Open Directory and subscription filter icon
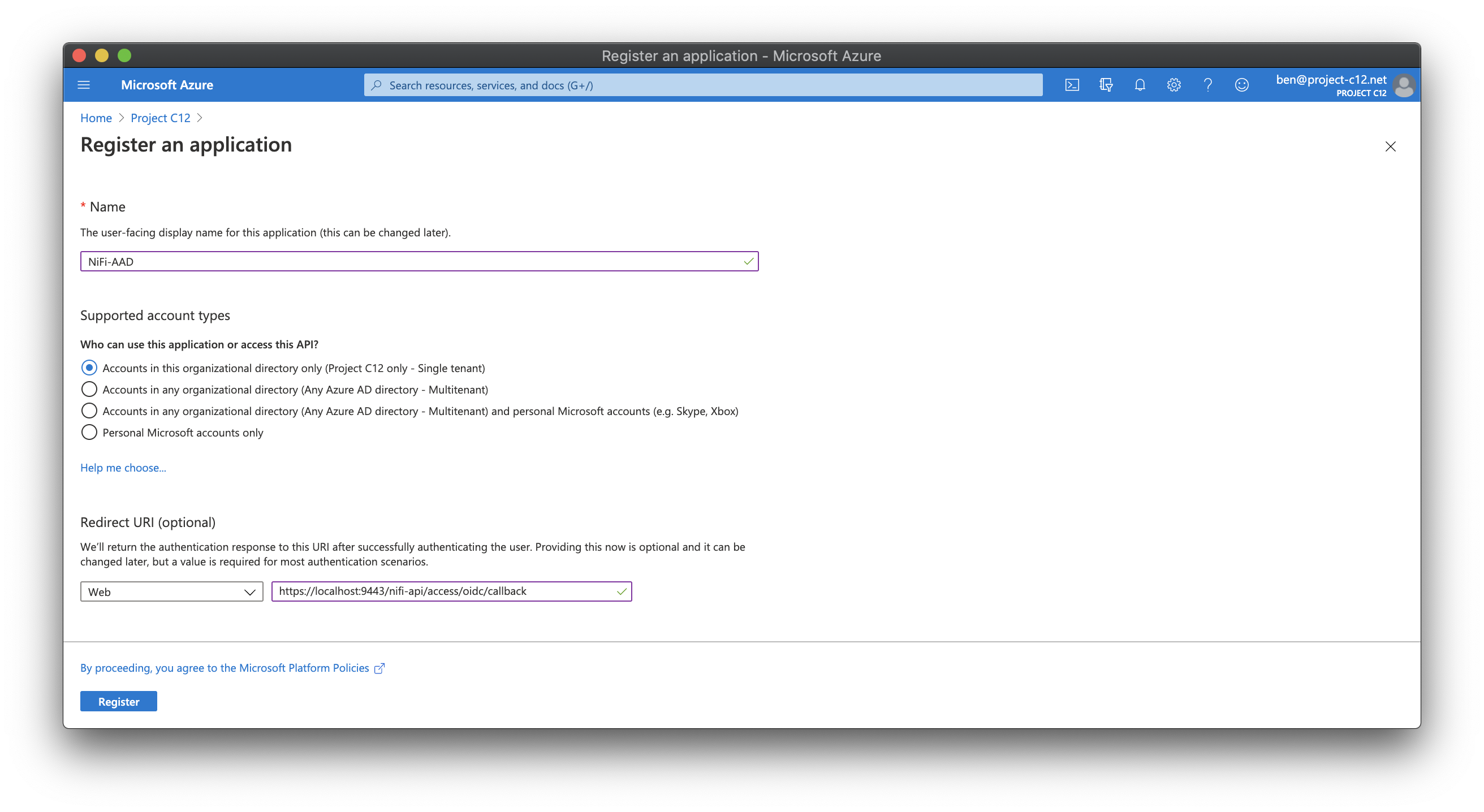 point(1106,85)
